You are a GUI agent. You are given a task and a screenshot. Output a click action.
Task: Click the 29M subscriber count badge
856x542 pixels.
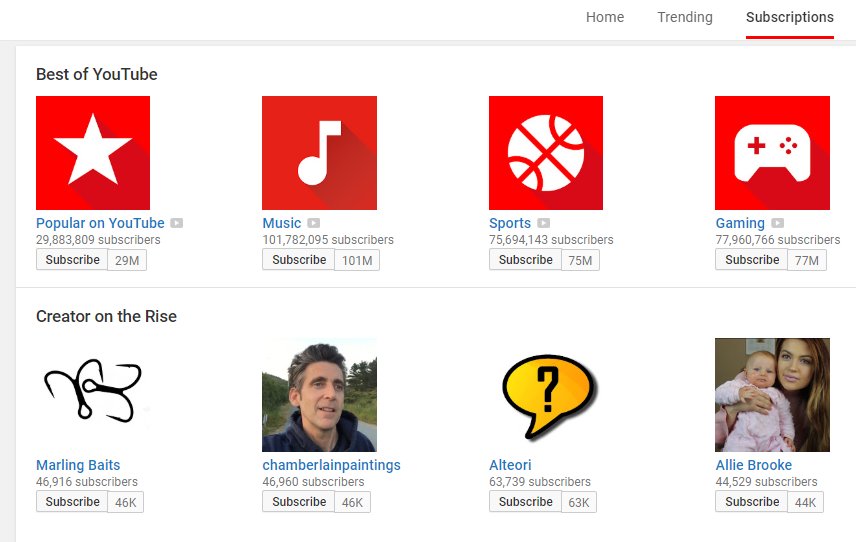click(x=127, y=260)
